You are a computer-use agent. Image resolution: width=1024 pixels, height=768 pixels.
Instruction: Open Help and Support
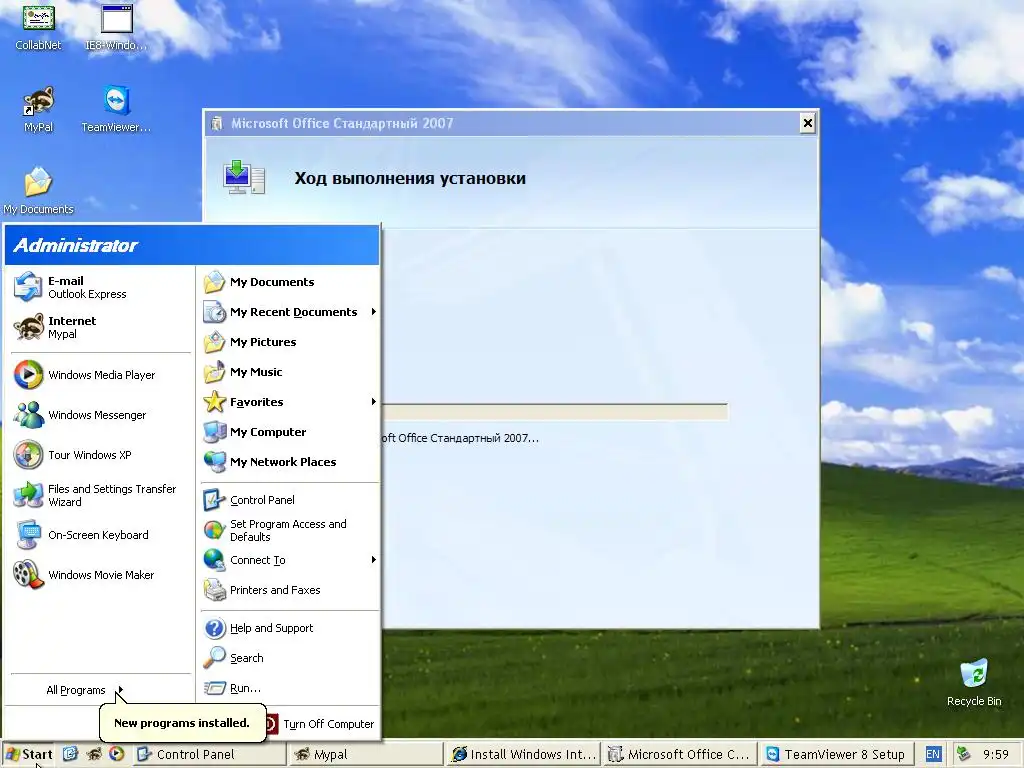coord(289,628)
